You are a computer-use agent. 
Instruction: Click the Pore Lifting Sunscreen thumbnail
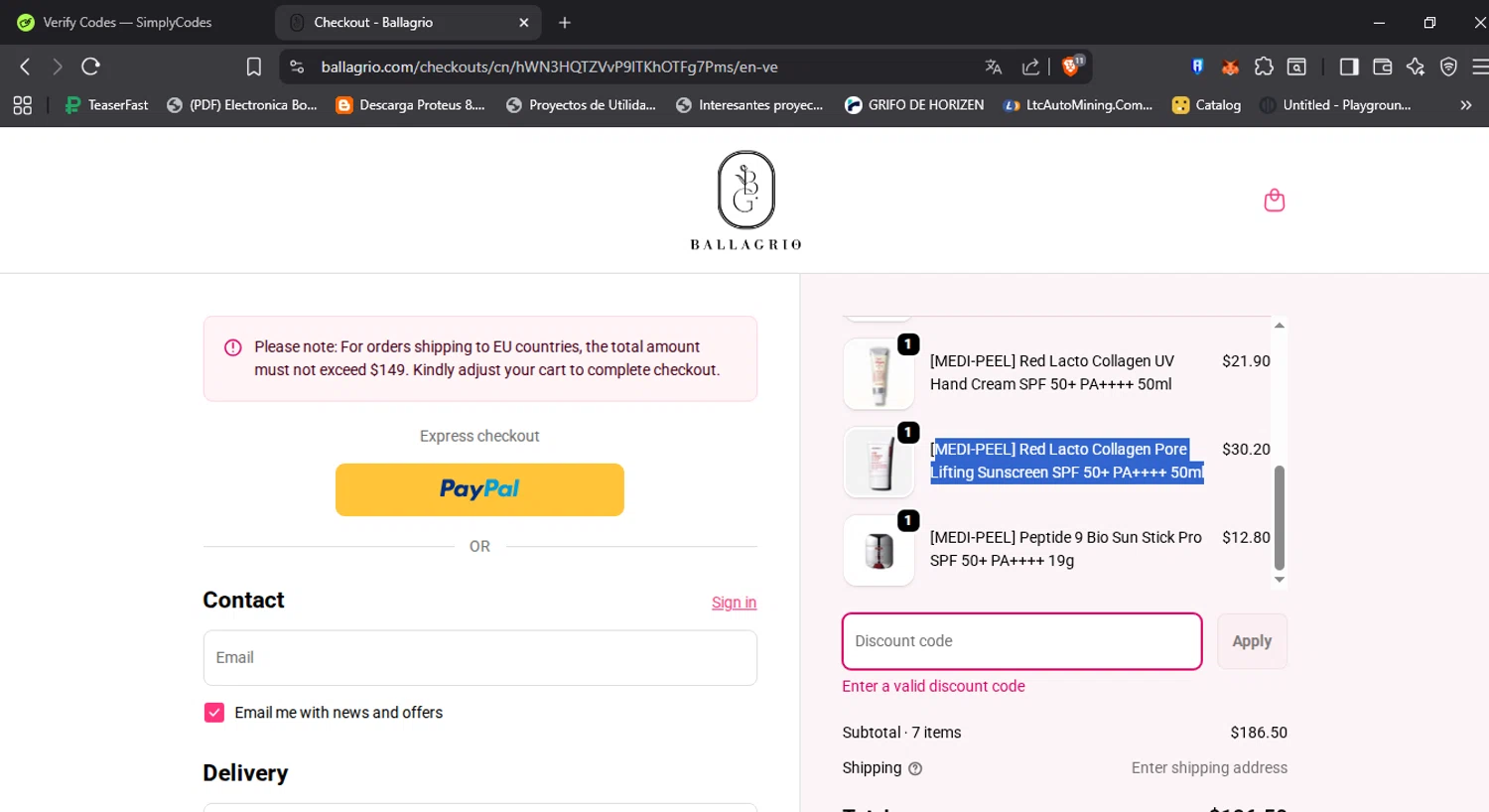(x=879, y=463)
